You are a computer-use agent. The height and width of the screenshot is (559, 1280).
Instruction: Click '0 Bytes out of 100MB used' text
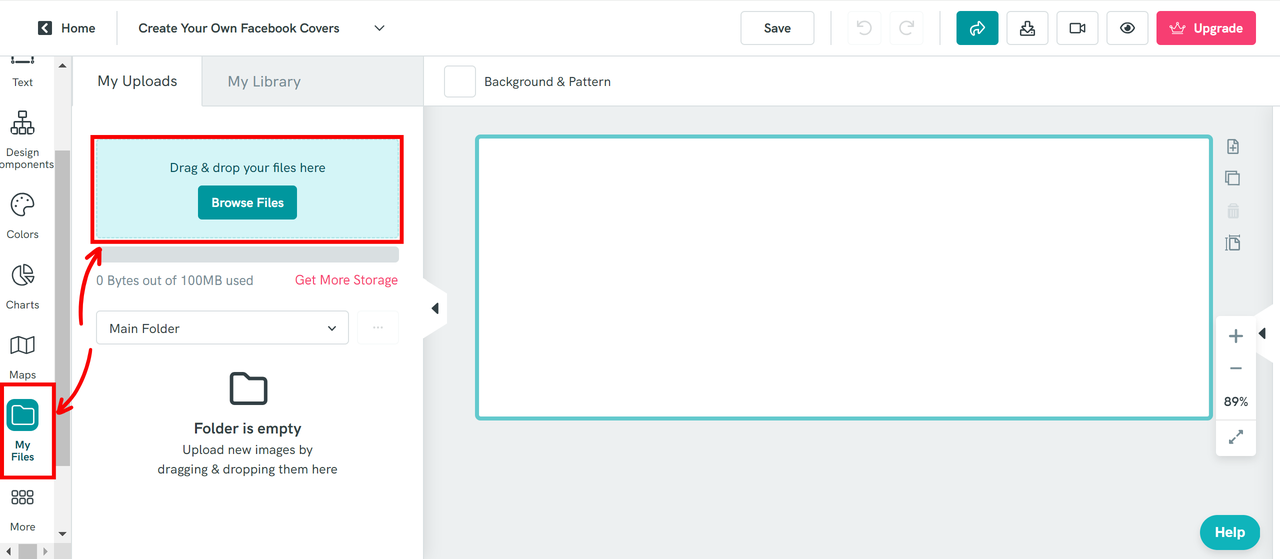coord(175,281)
